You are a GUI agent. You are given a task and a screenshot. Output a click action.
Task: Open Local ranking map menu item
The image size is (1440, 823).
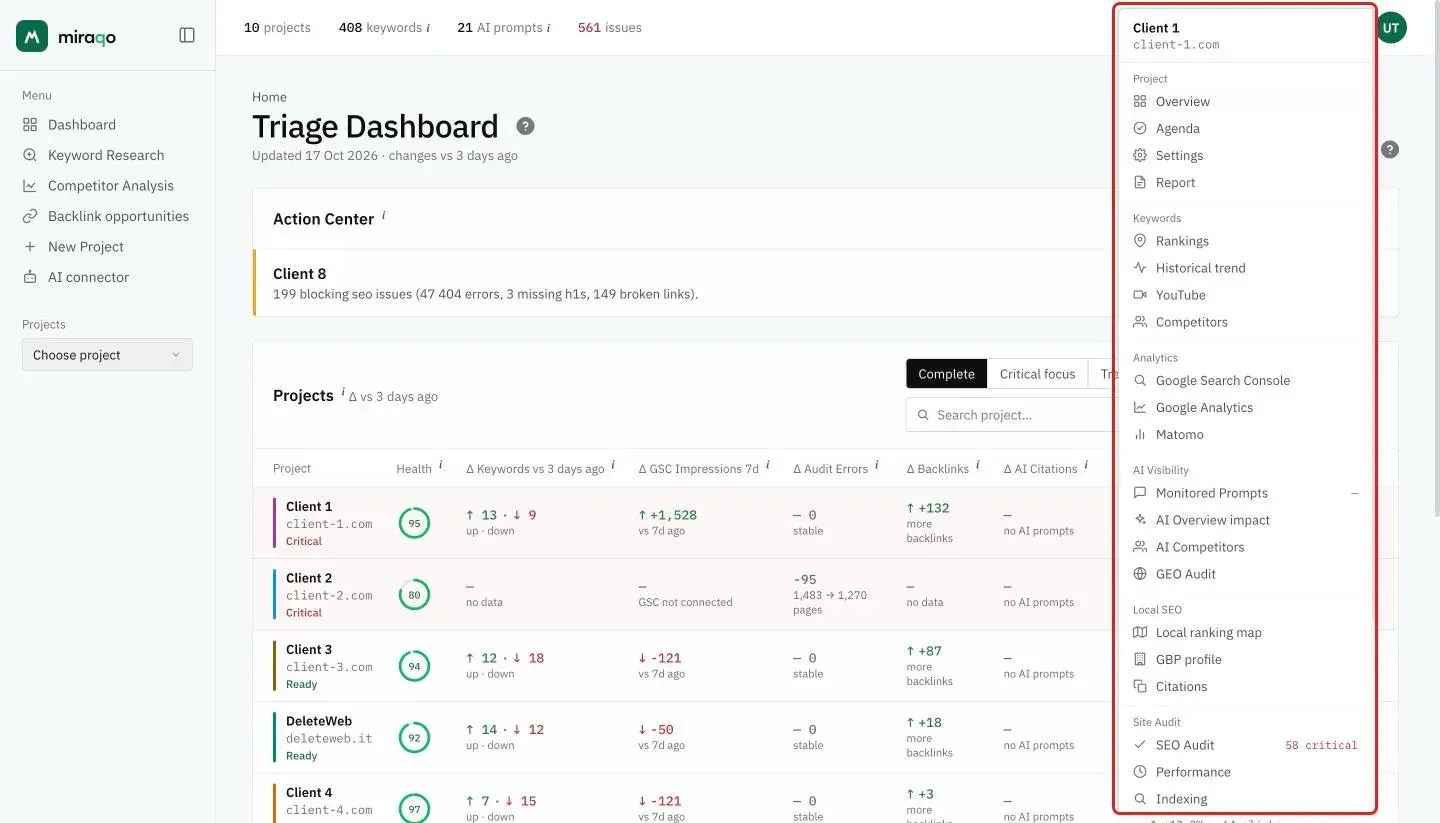coord(1245,633)
